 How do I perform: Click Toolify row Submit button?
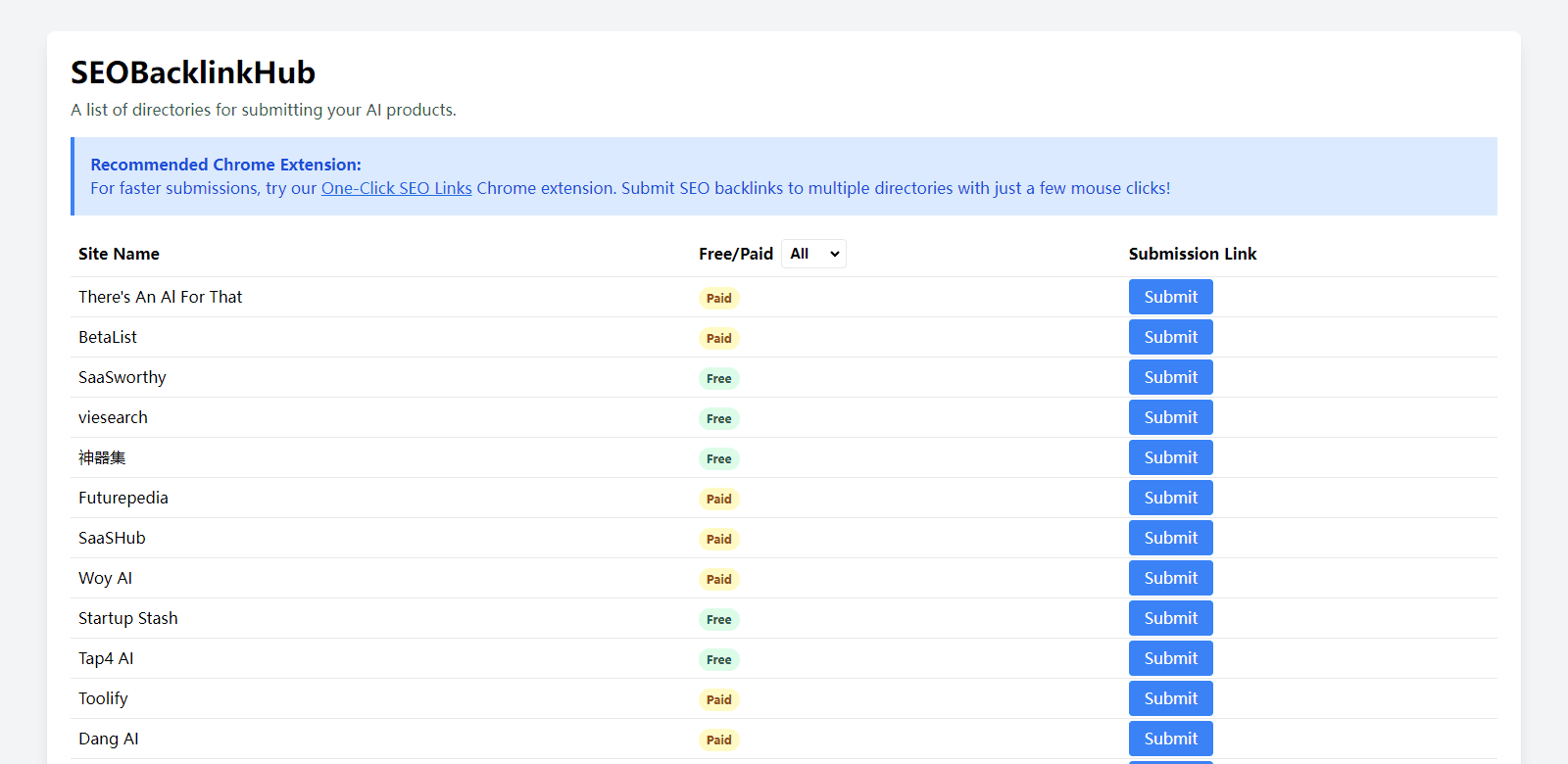coord(1171,698)
